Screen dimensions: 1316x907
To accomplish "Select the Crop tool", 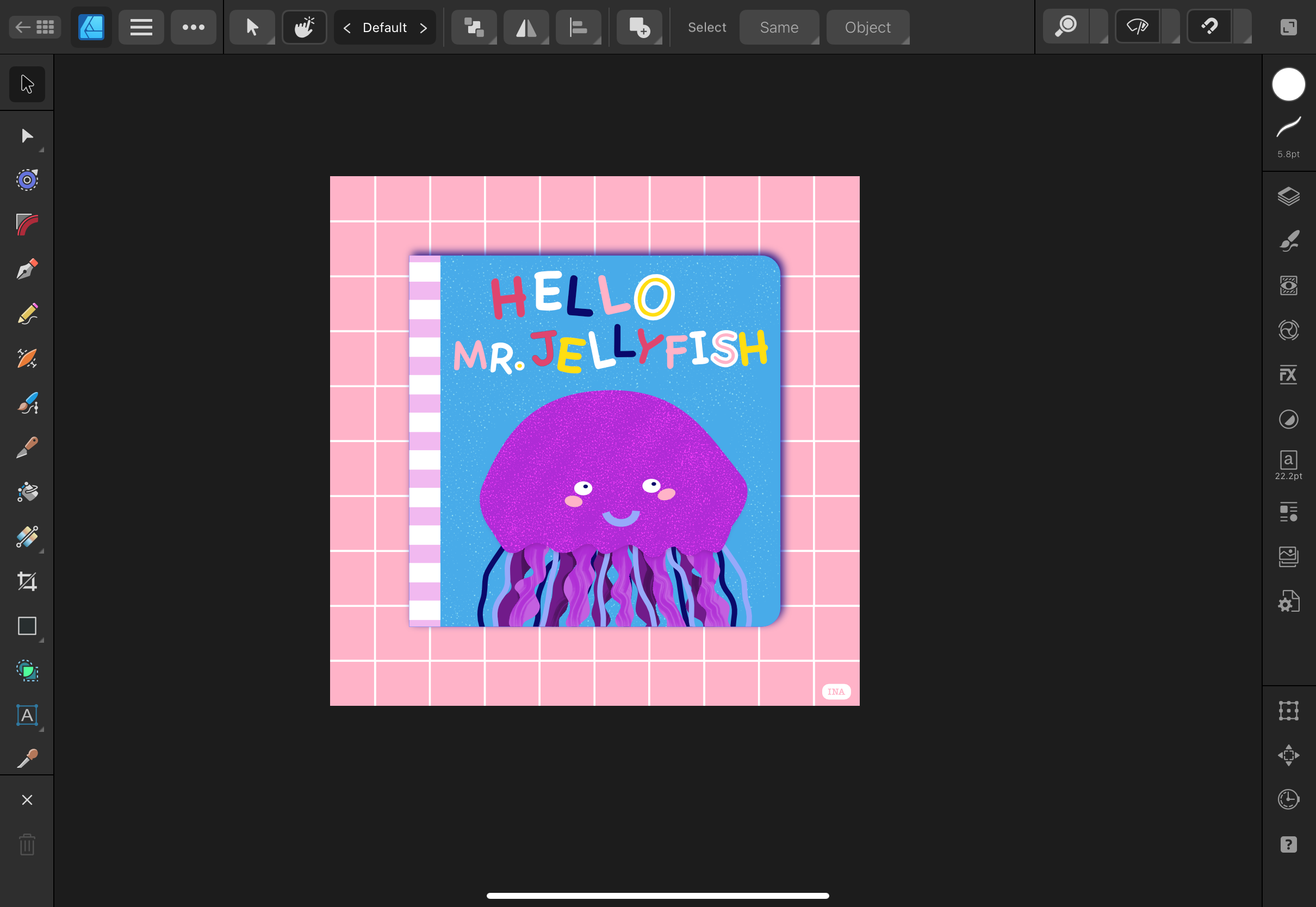I will point(27,581).
